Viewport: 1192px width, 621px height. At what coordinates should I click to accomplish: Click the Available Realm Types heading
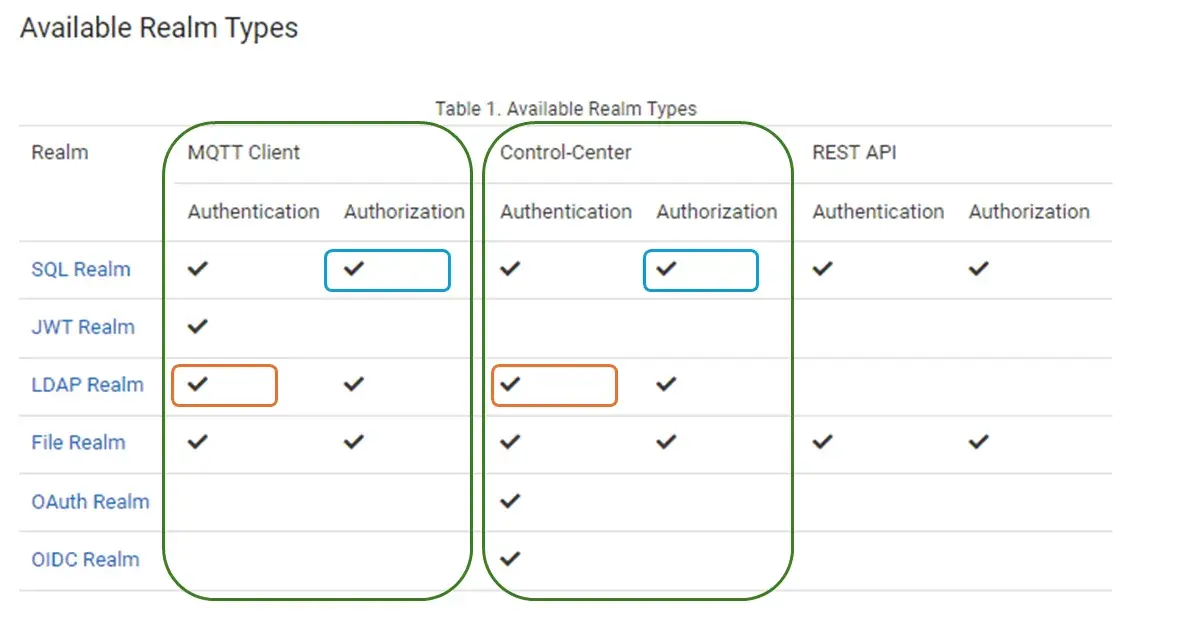click(x=159, y=28)
